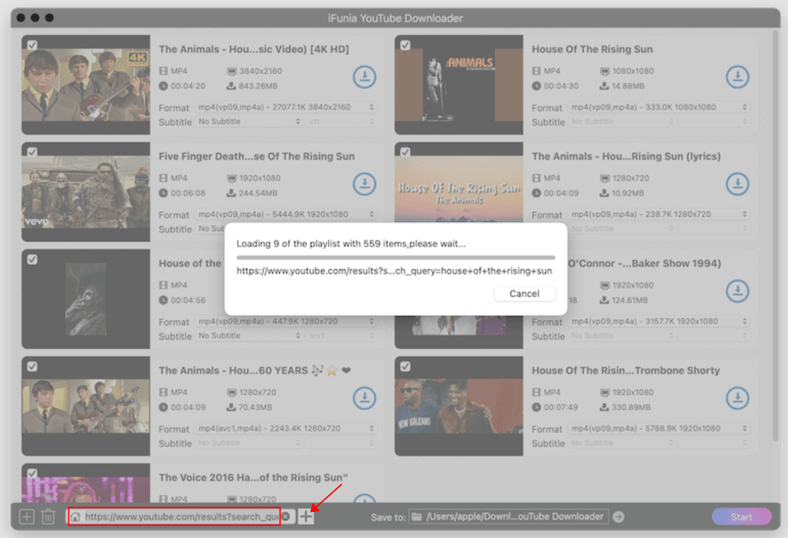788x538 pixels.
Task: Click the add file icon at bottom left
Action: [27, 517]
